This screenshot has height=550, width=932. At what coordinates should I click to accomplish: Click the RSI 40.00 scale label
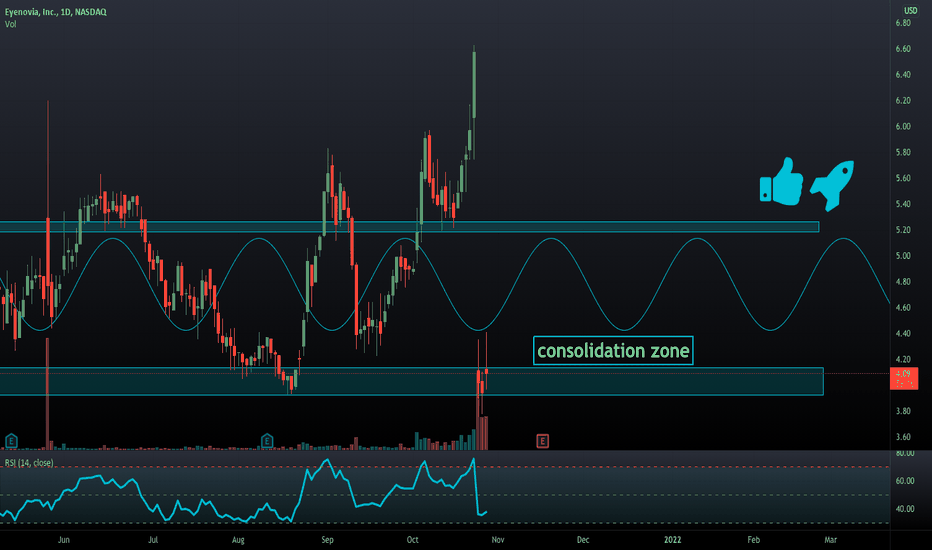point(905,509)
